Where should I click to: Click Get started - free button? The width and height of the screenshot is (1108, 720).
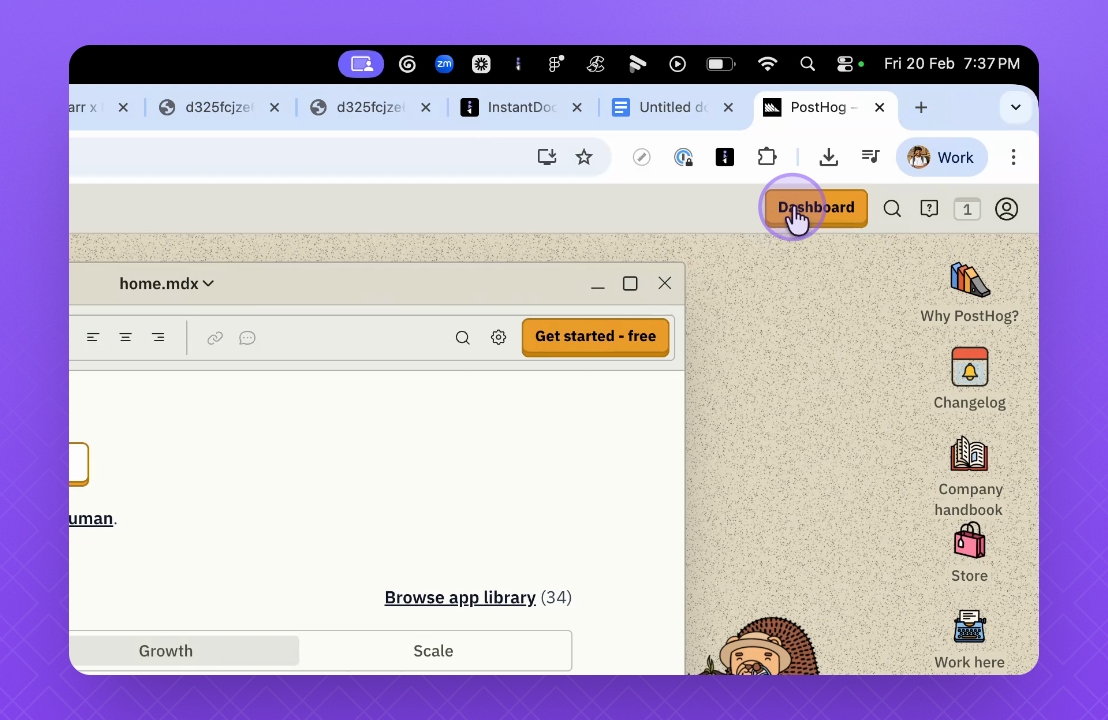click(x=596, y=337)
